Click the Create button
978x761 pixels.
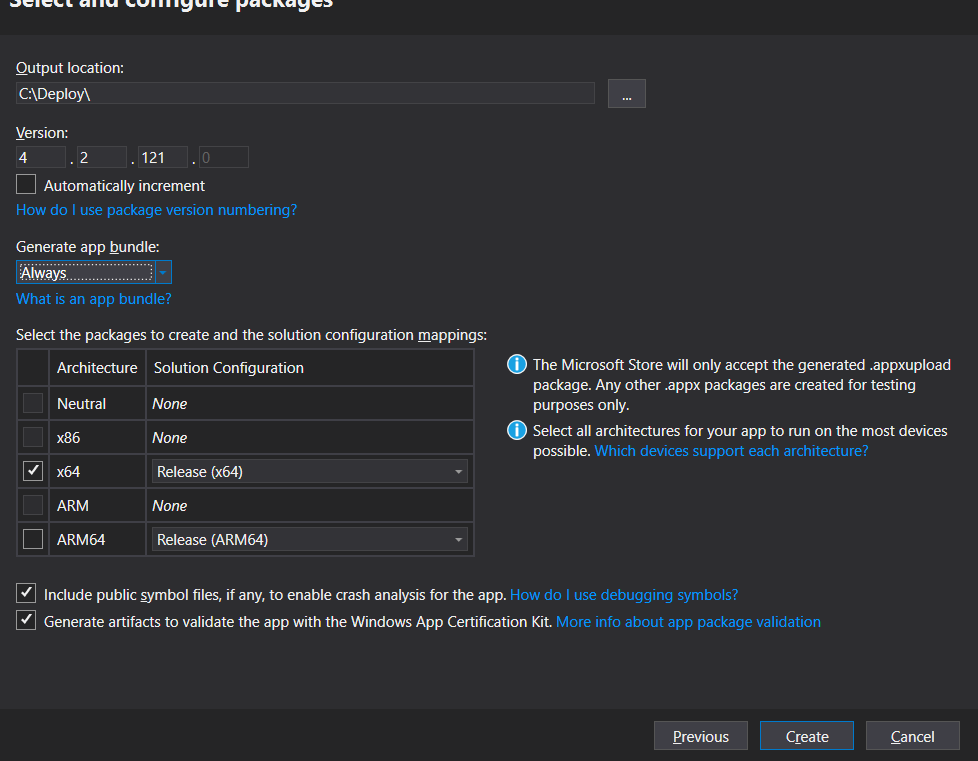tap(806, 735)
